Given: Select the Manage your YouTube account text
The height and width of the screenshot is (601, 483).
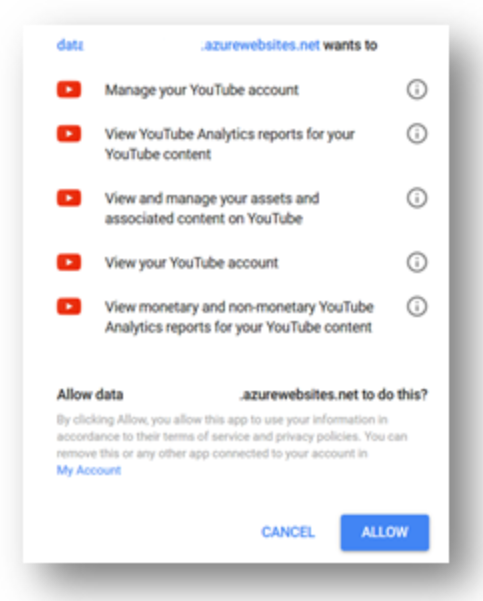Looking at the screenshot, I should (x=202, y=90).
